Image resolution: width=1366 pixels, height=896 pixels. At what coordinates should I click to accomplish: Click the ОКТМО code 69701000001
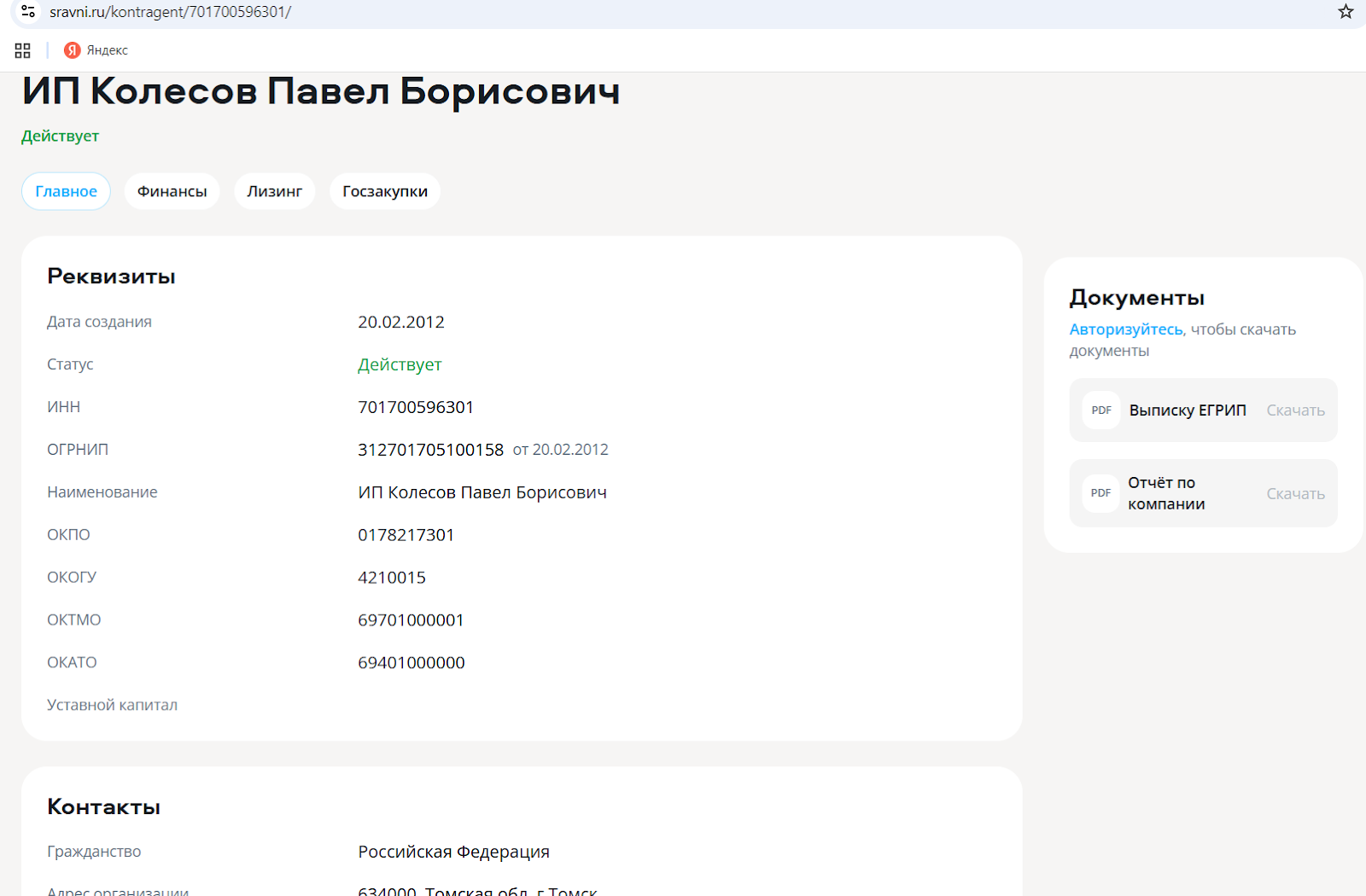411,620
